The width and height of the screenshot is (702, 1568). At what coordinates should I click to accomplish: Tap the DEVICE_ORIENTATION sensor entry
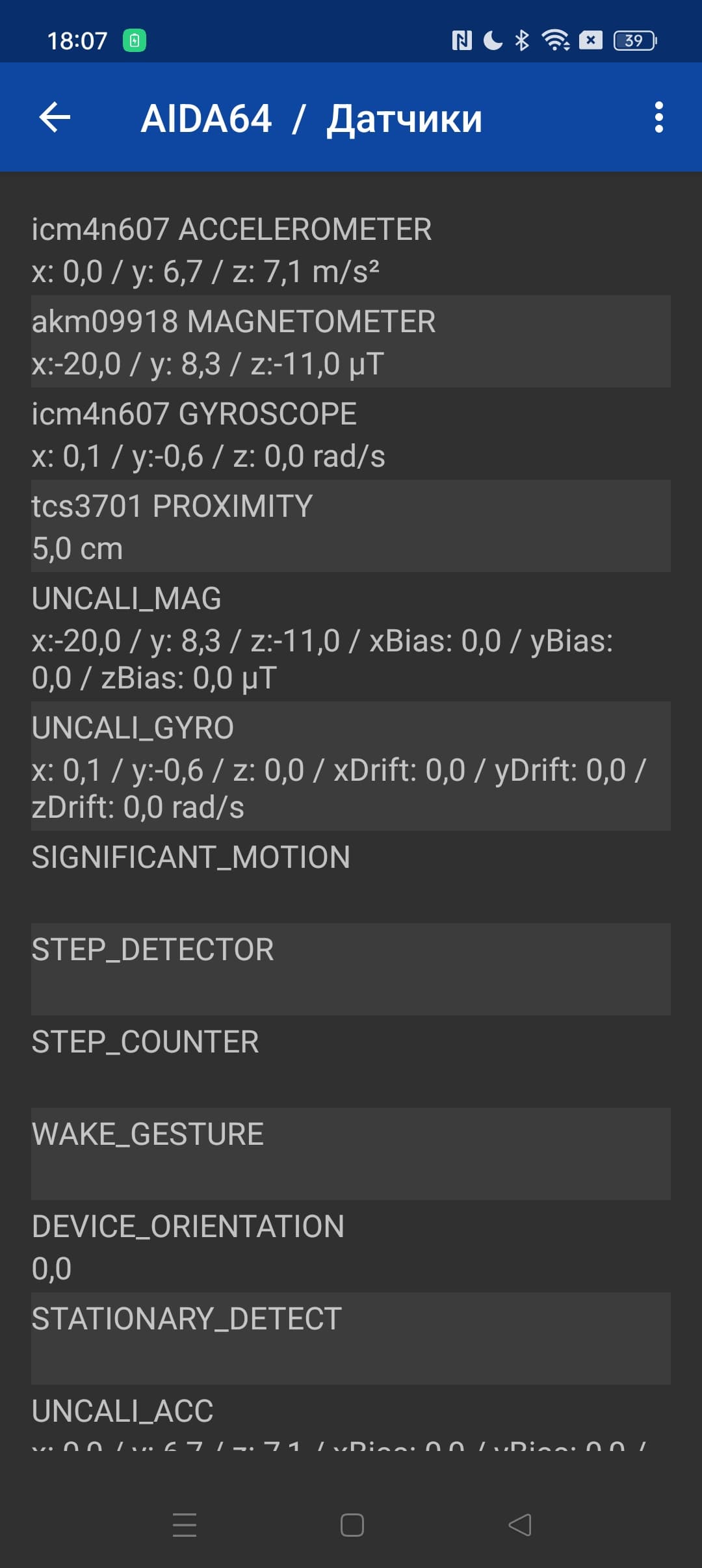[351, 1246]
